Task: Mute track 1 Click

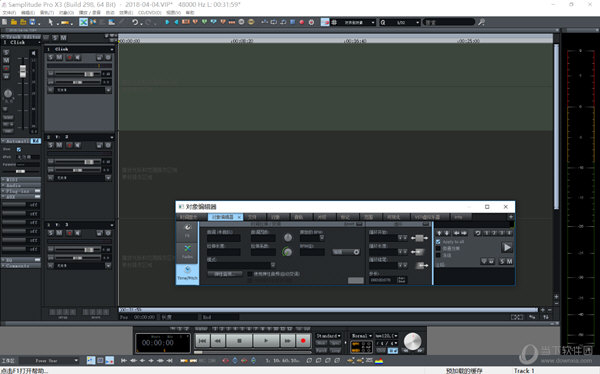Action: (x=59, y=57)
